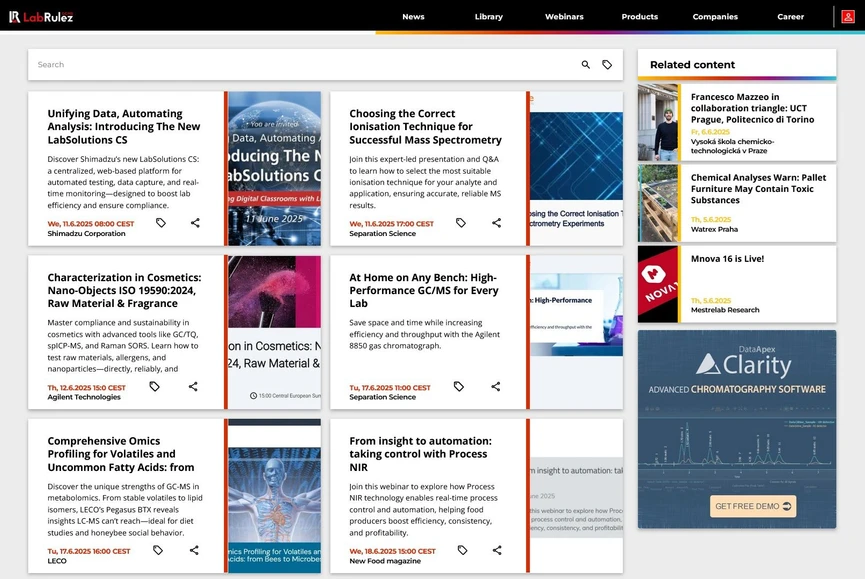Open the Career menu
Viewport: 865px width, 579px height.
[x=791, y=17]
